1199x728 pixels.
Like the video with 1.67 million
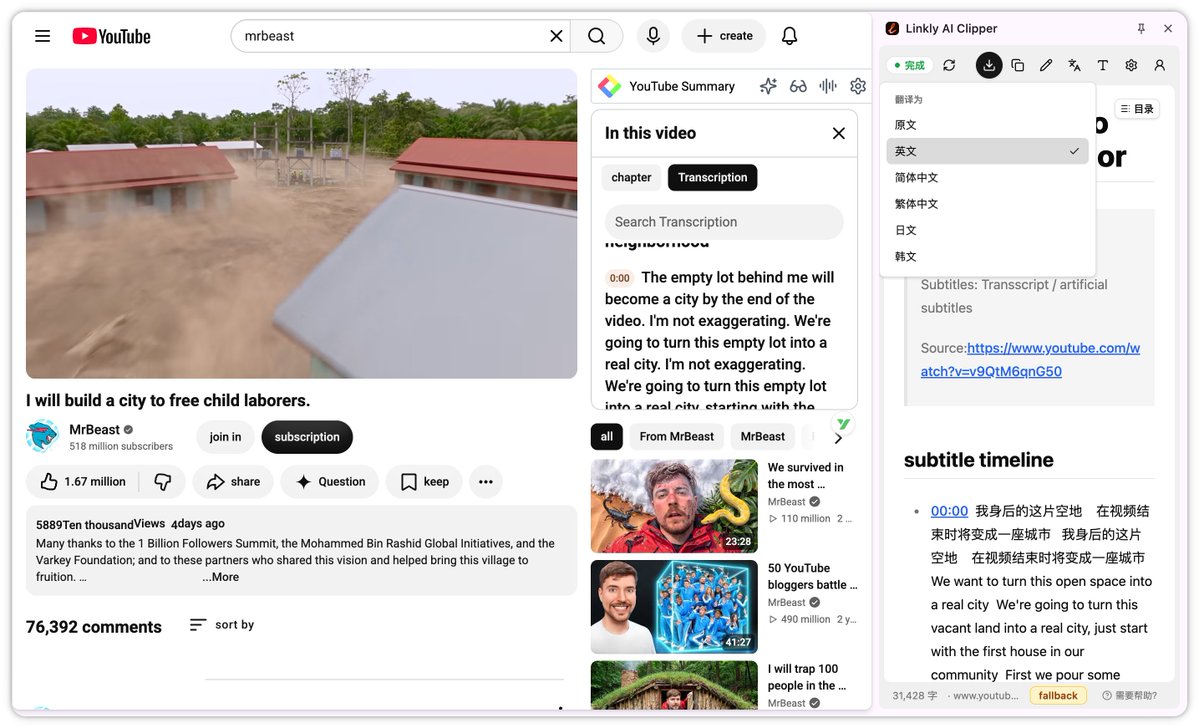coord(83,482)
